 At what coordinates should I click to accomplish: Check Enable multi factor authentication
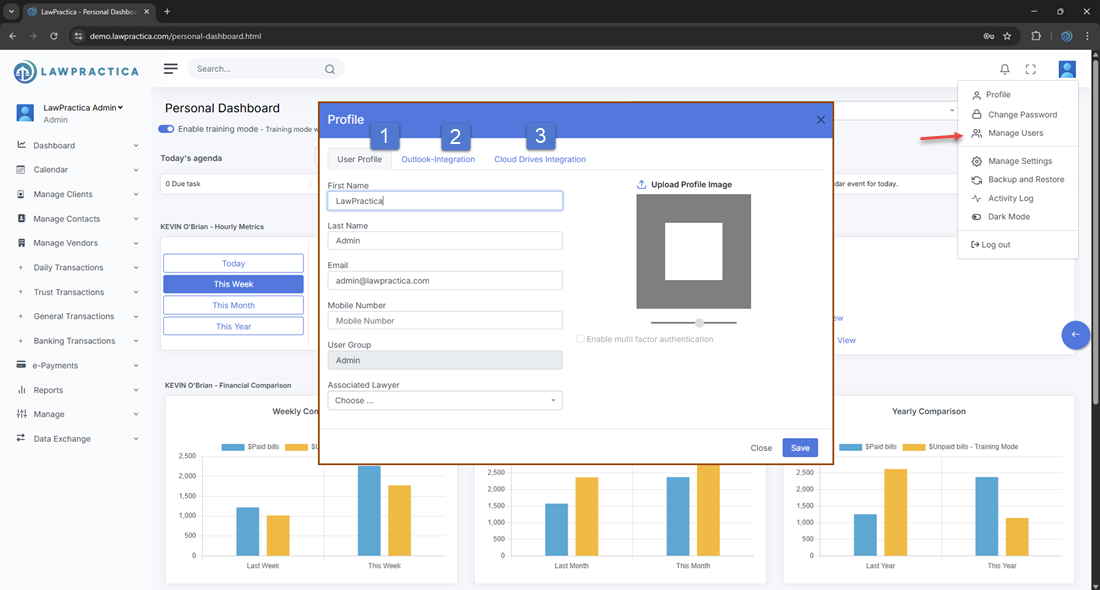[x=581, y=339]
